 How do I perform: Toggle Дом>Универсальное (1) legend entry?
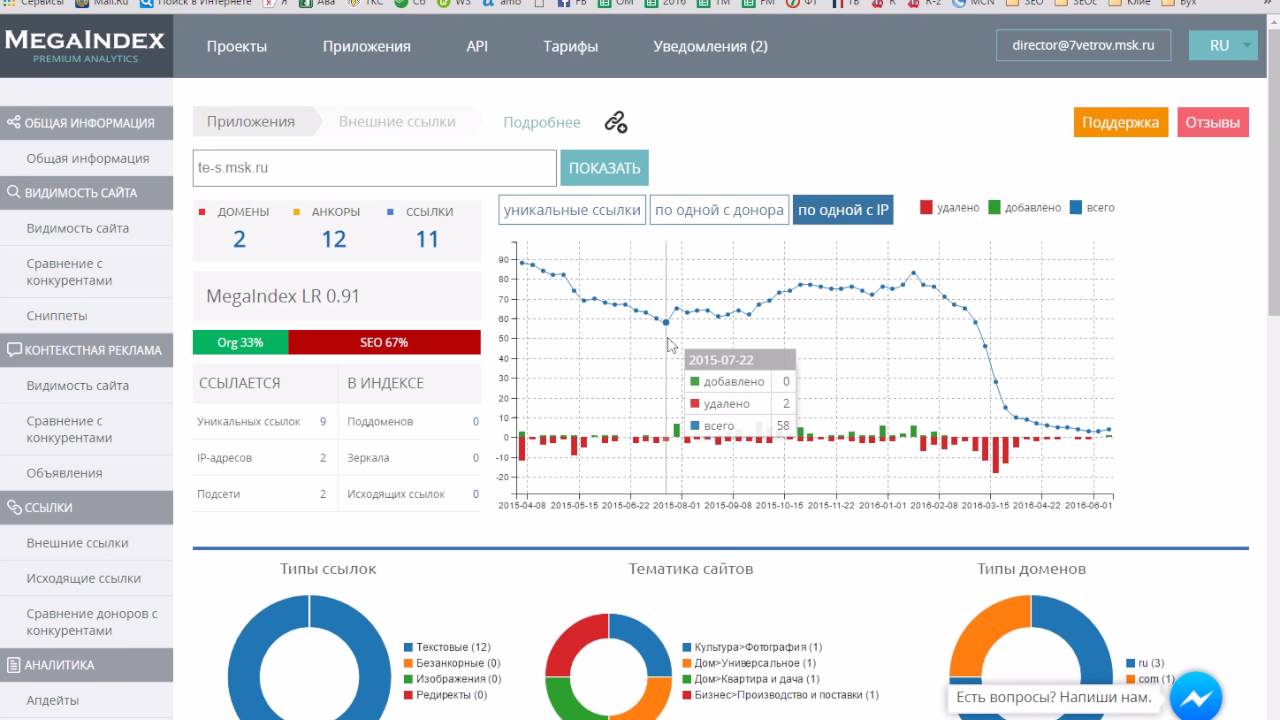(748, 663)
